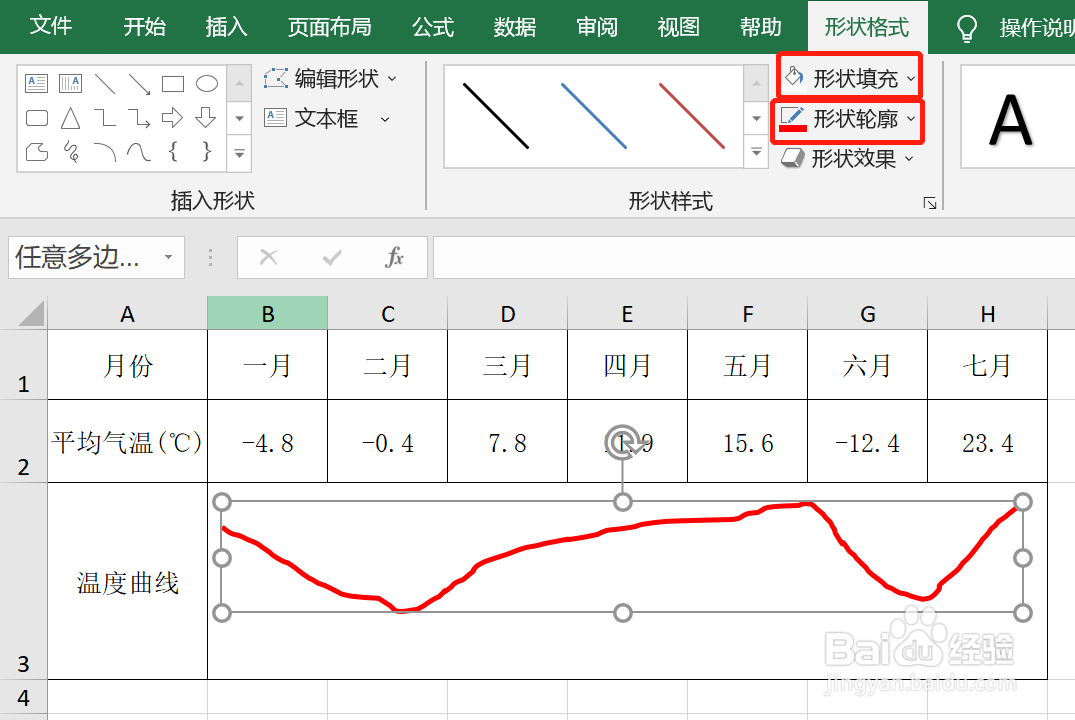Open the Text Box dropdown
1075x720 pixels.
tap(327, 119)
